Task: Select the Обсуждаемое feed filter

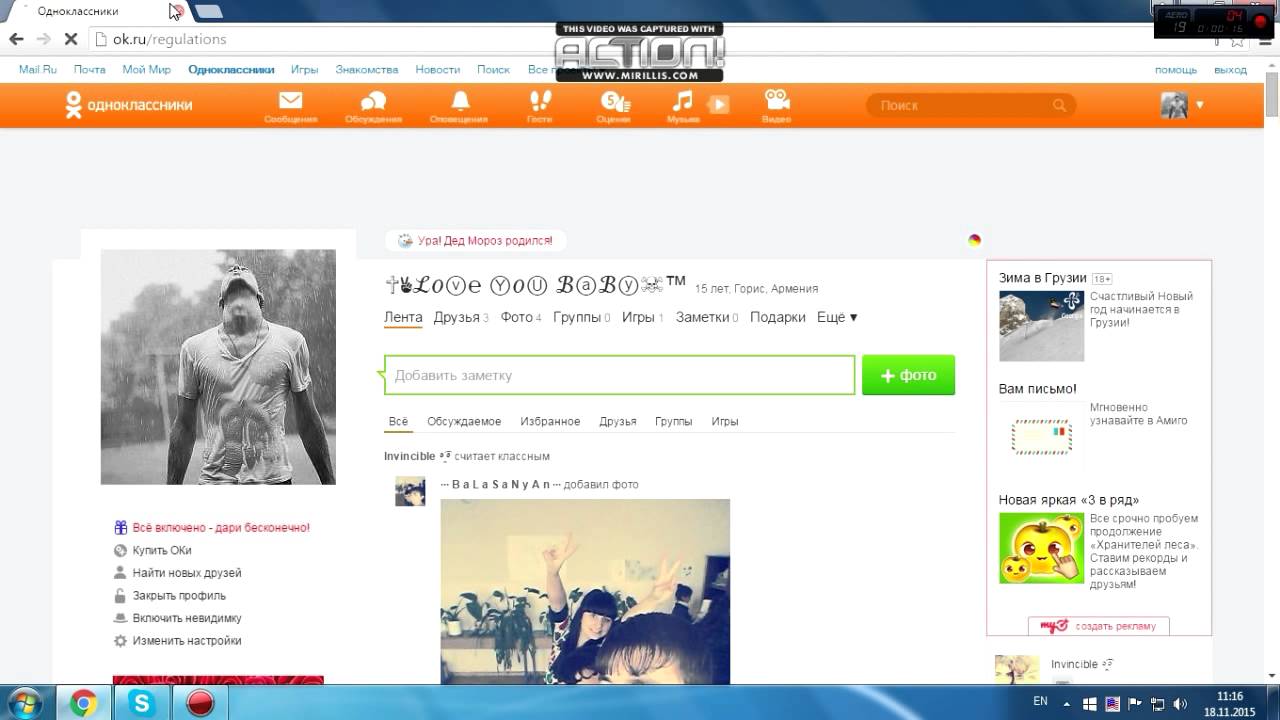Action: (464, 421)
